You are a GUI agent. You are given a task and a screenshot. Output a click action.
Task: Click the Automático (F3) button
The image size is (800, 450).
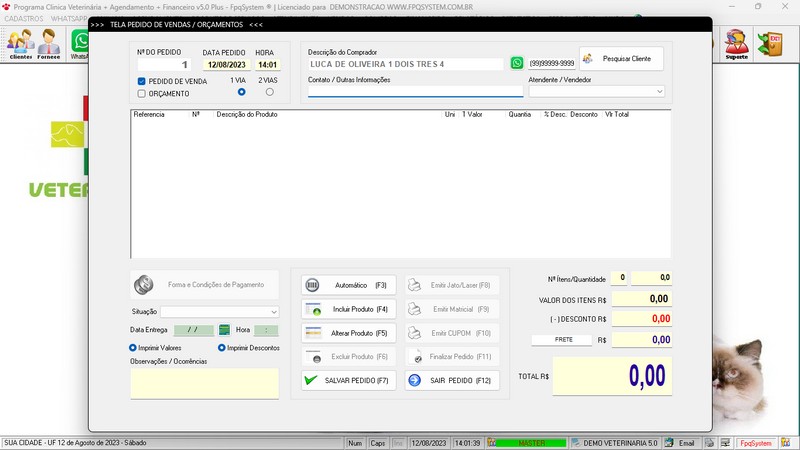348,285
